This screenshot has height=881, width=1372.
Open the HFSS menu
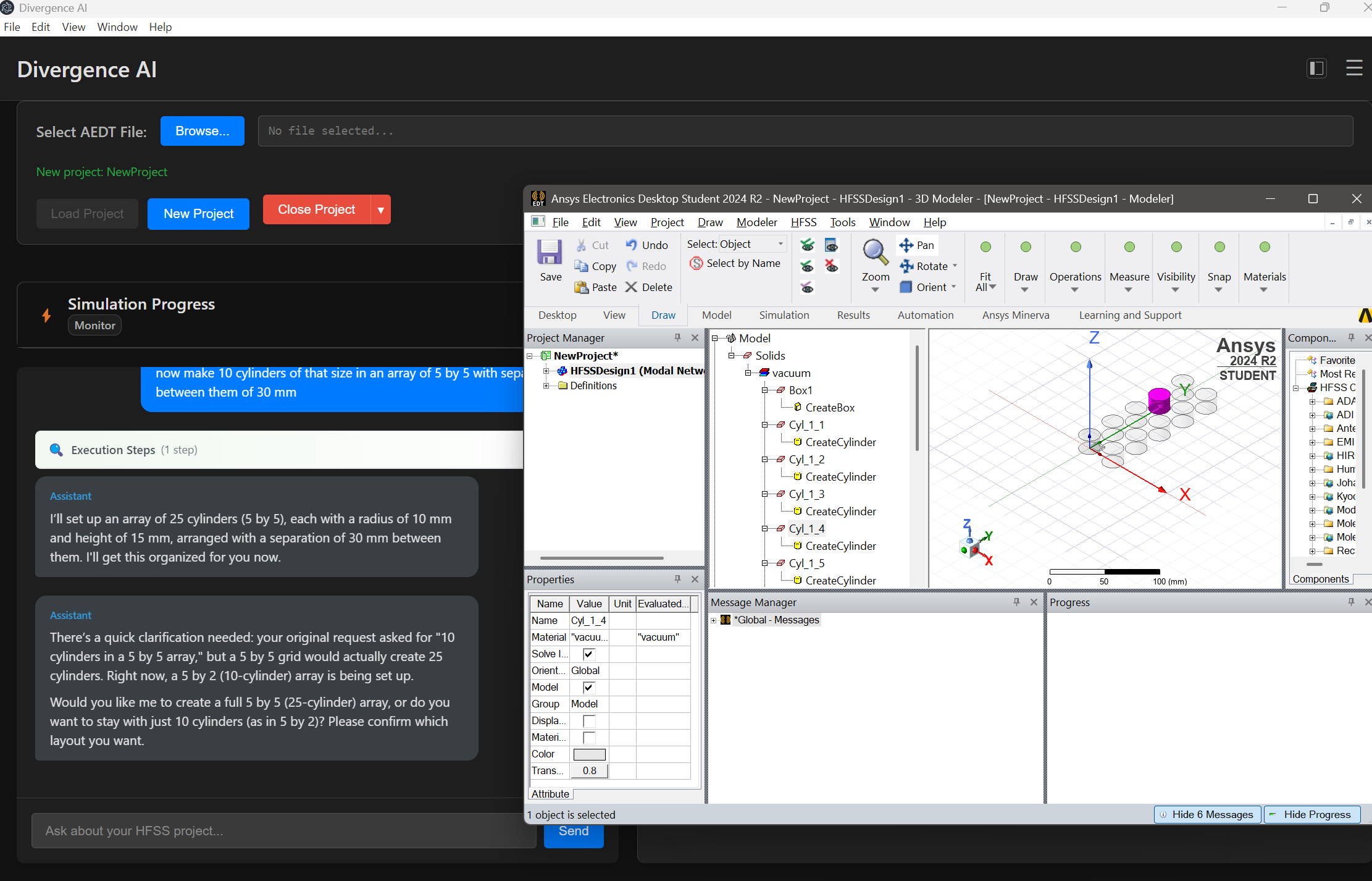point(803,222)
